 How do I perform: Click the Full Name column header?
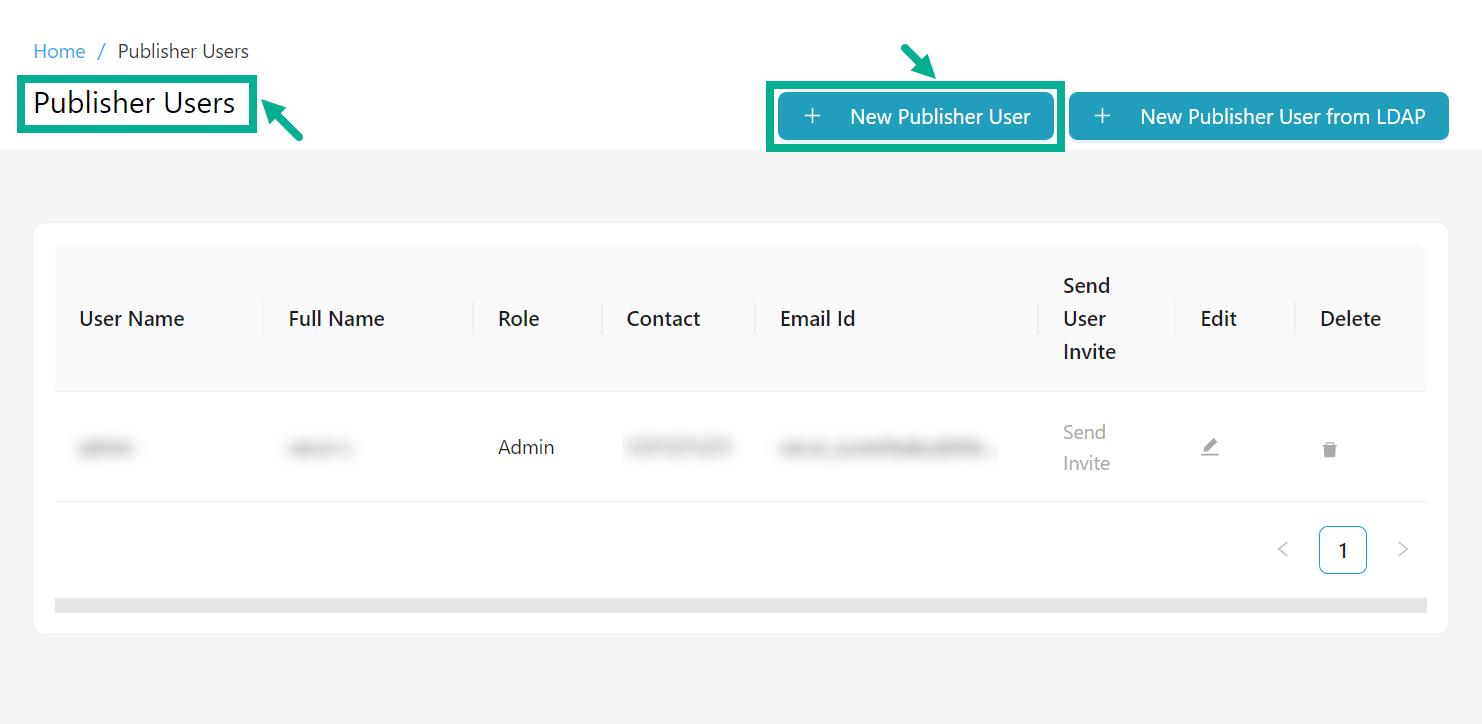pyautogui.click(x=336, y=318)
